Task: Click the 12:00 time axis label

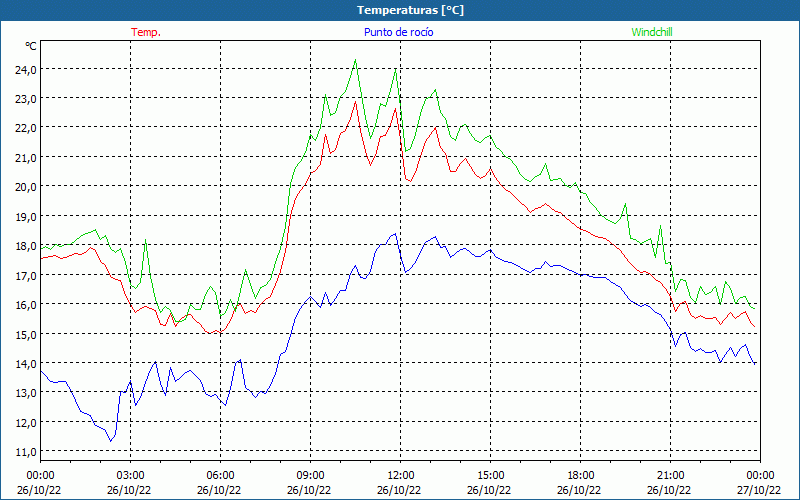Action: pyautogui.click(x=401, y=476)
